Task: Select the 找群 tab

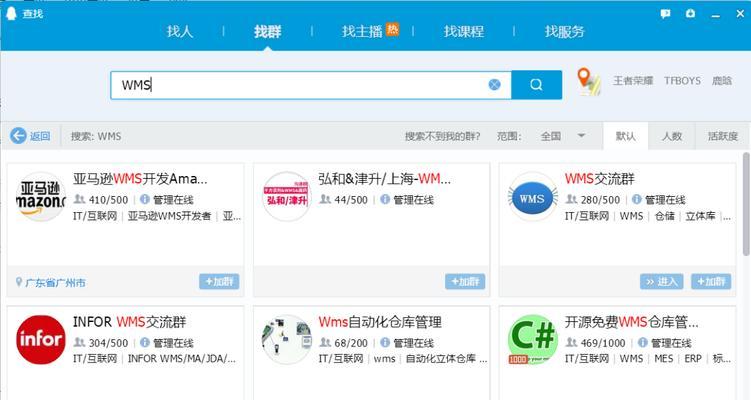Action: pos(267,32)
